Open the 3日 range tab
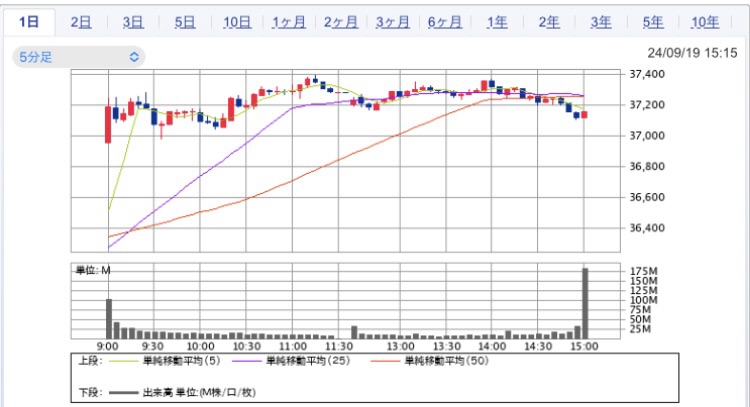This screenshot has height=407, width=750. click(132, 22)
